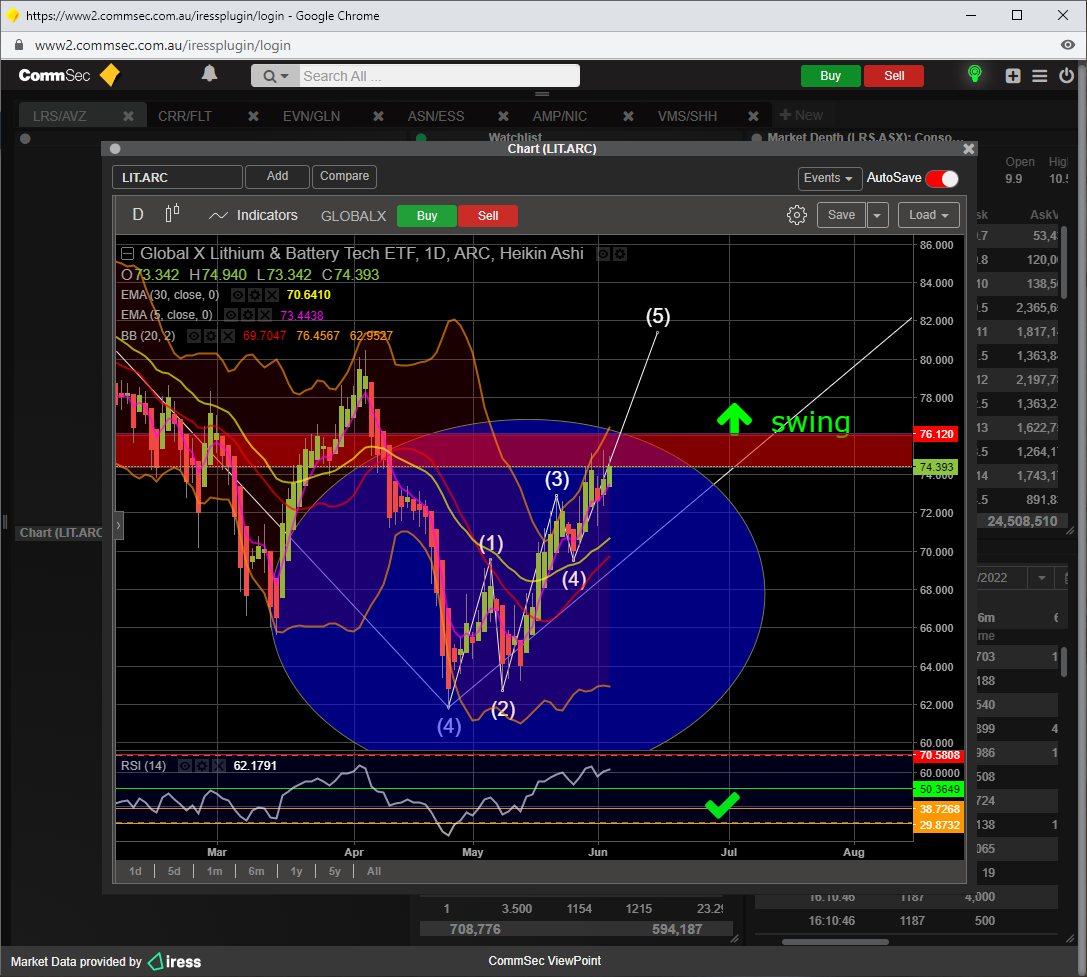
Task: Click the chart toolbar Buy button
Action: pyautogui.click(x=427, y=216)
